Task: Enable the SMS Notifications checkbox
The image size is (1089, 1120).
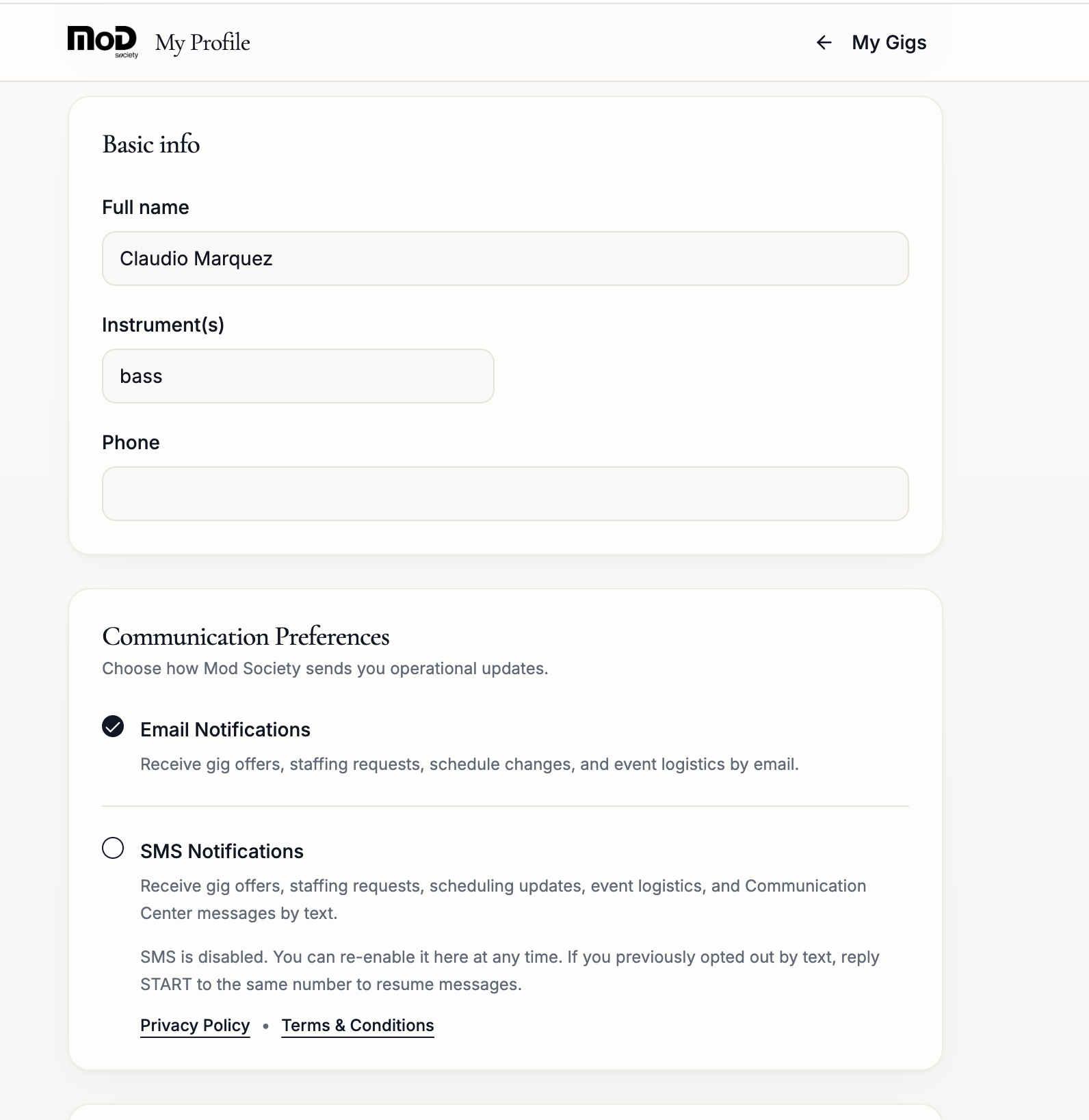Action: click(113, 848)
